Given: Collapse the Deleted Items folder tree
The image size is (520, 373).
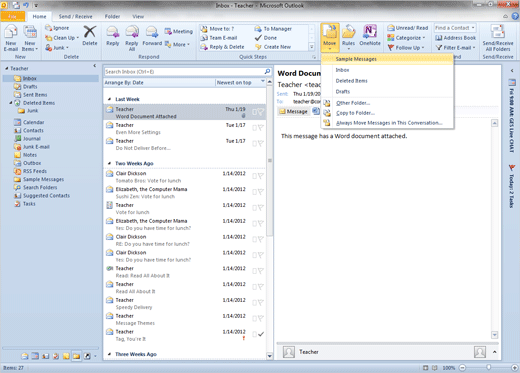Looking at the screenshot, I should (x=11, y=103).
